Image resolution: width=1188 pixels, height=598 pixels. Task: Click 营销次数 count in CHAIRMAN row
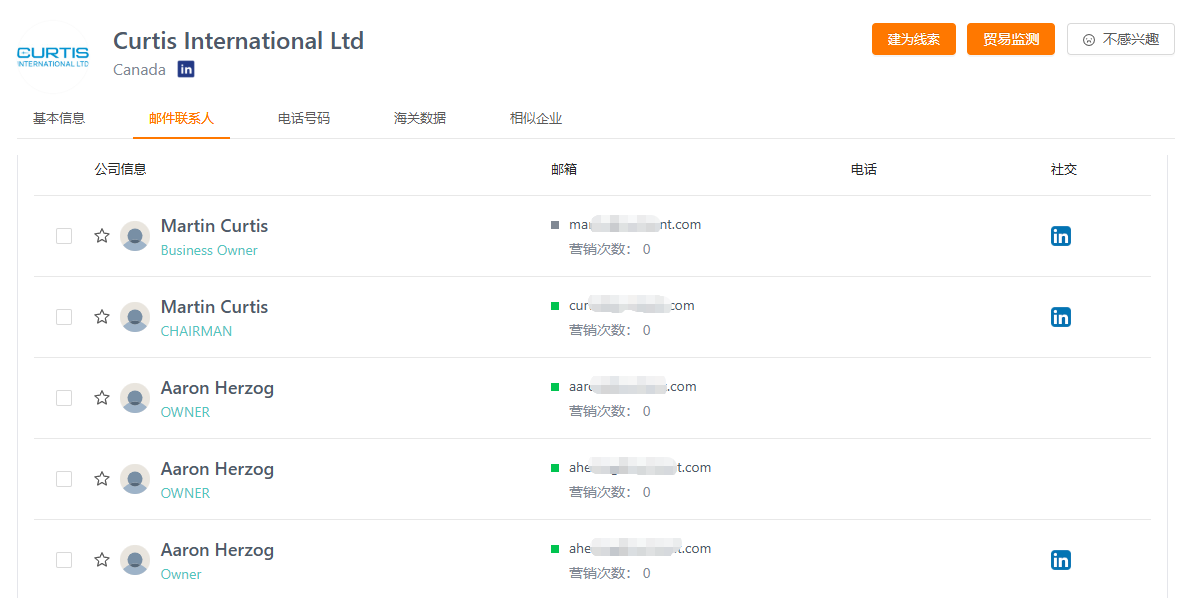coord(610,330)
